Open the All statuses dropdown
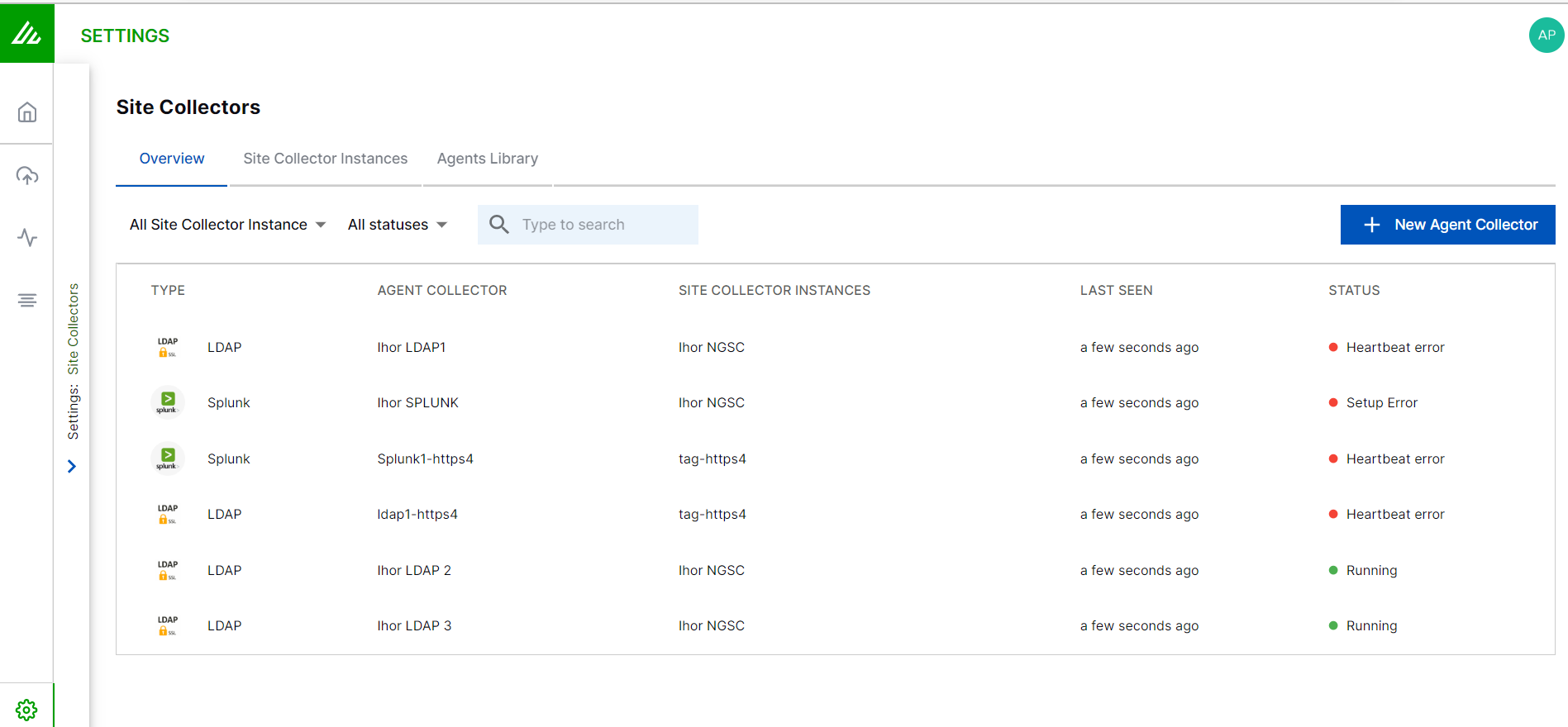The height and width of the screenshot is (727, 1568). (398, 225)
